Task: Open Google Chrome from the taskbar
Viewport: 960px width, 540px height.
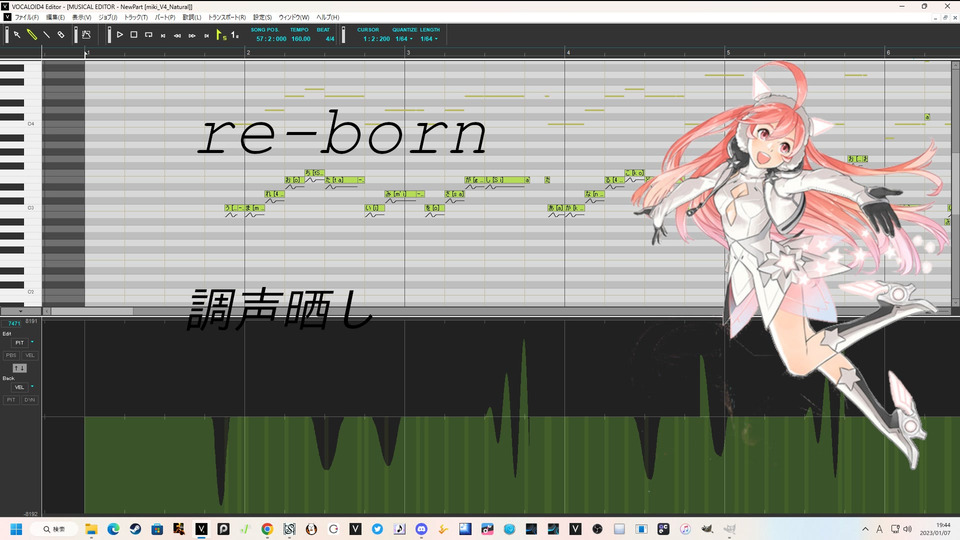Action: coord(267,529)
